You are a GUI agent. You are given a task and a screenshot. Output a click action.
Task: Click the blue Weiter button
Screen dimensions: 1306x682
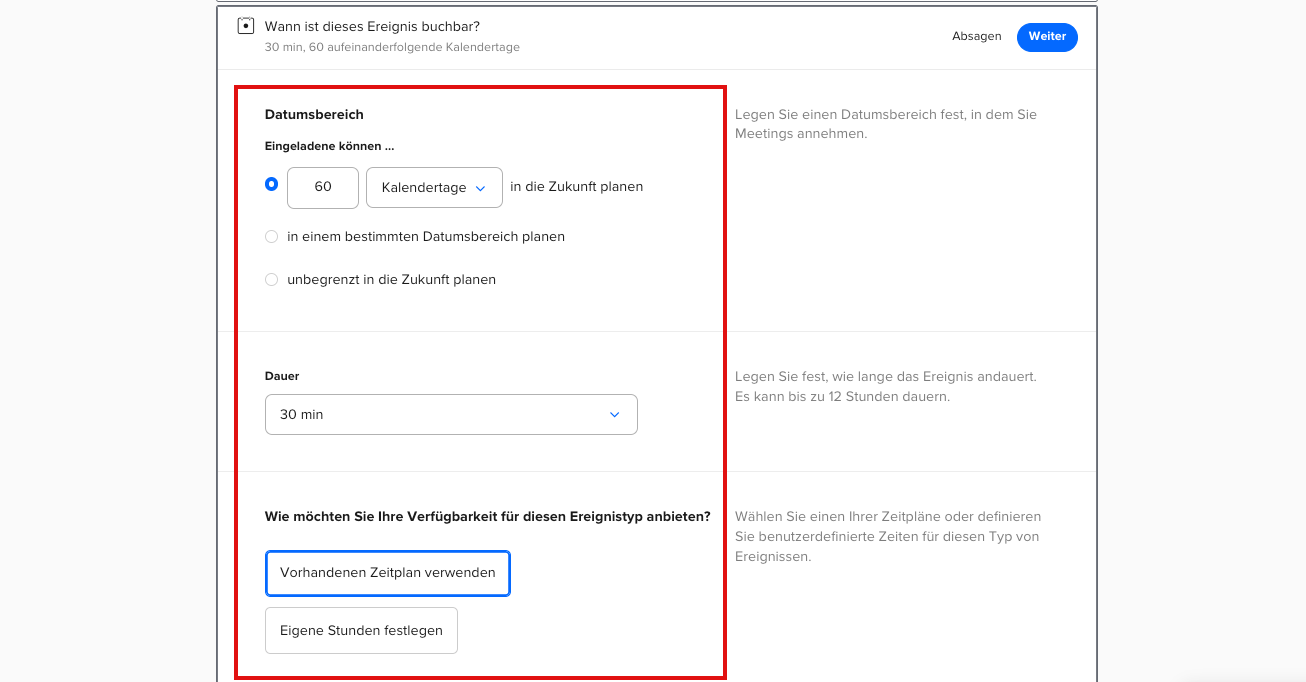pos(1046,37)
